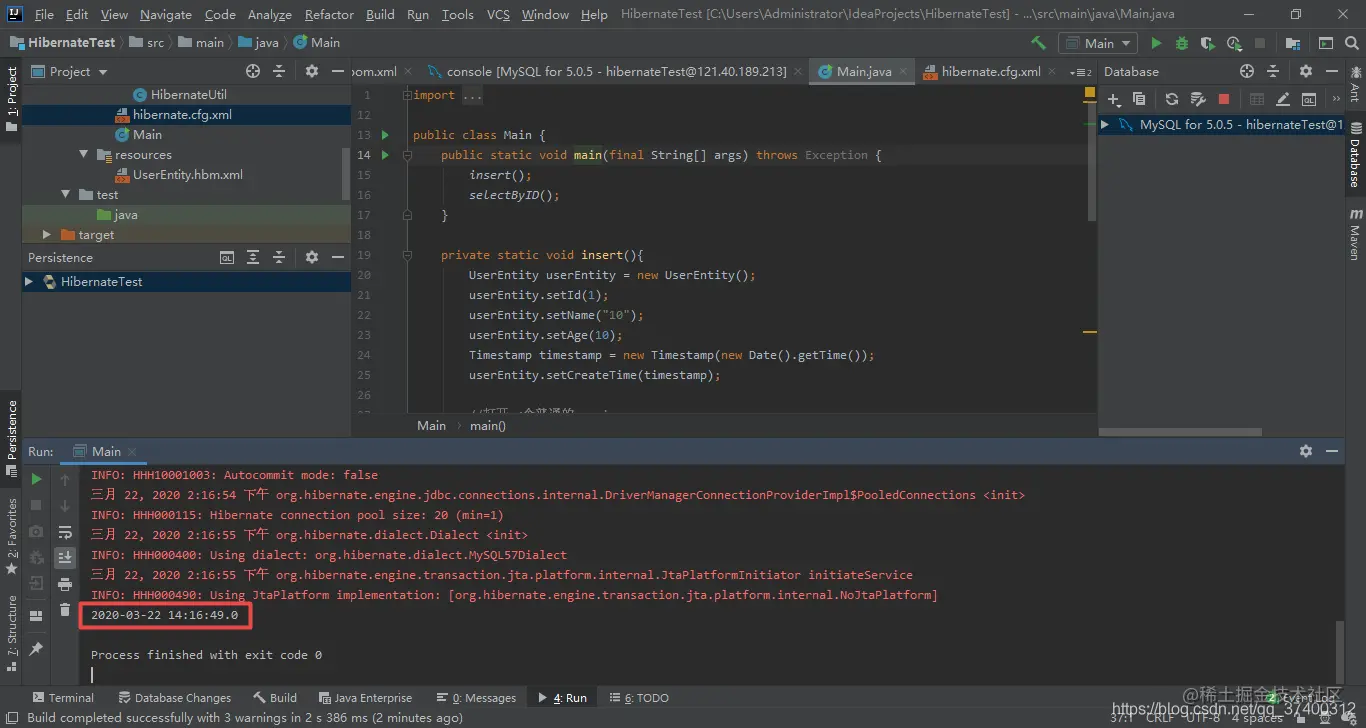Toggle the Ant side tool window
Screen dimensions: 1366x728
pos(1356,85)
